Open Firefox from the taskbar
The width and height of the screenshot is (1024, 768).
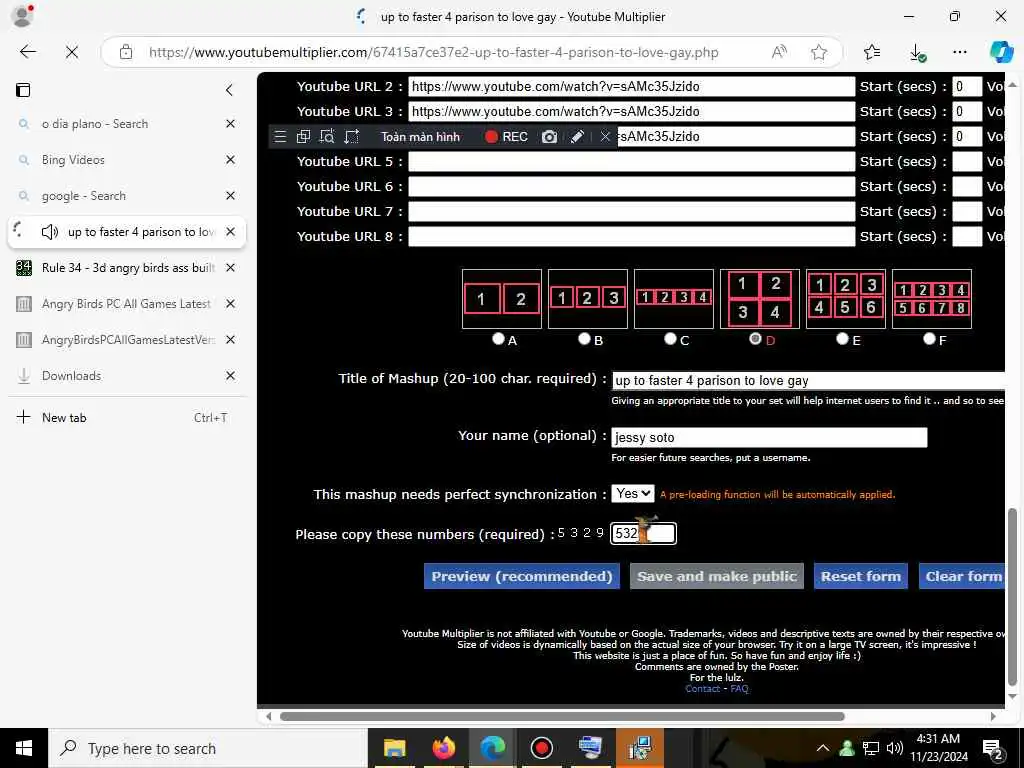pyautogui.click(x=444, y=748)
